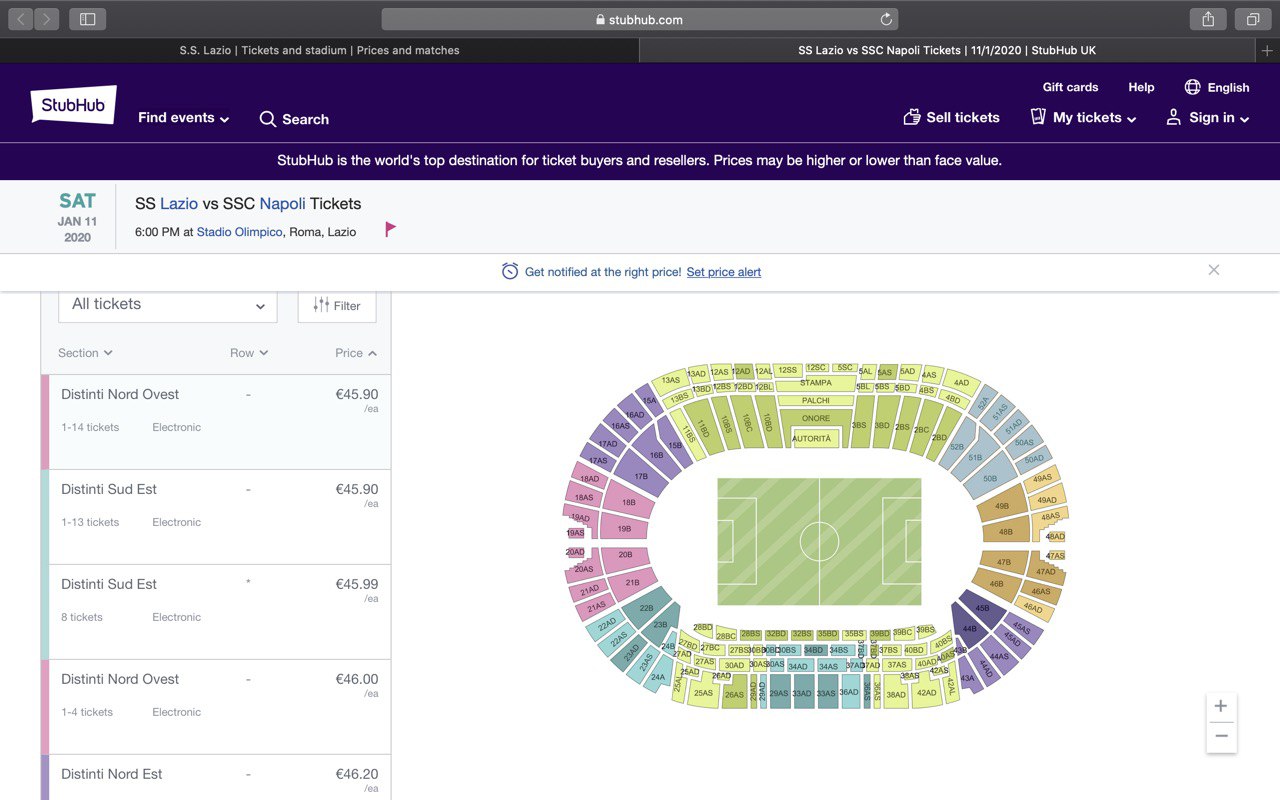Sort listings by Price column
Viewport: 1280px width, 800px height.
356,353
